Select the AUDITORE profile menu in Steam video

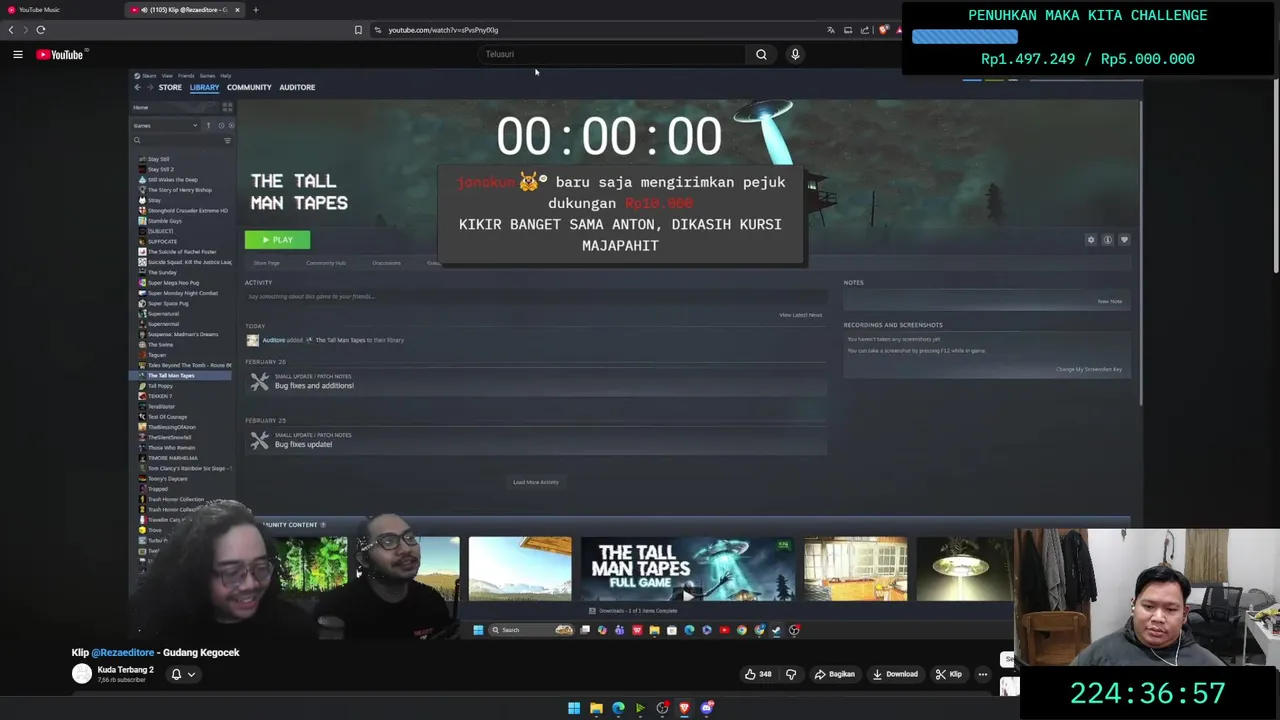[297, 87]
